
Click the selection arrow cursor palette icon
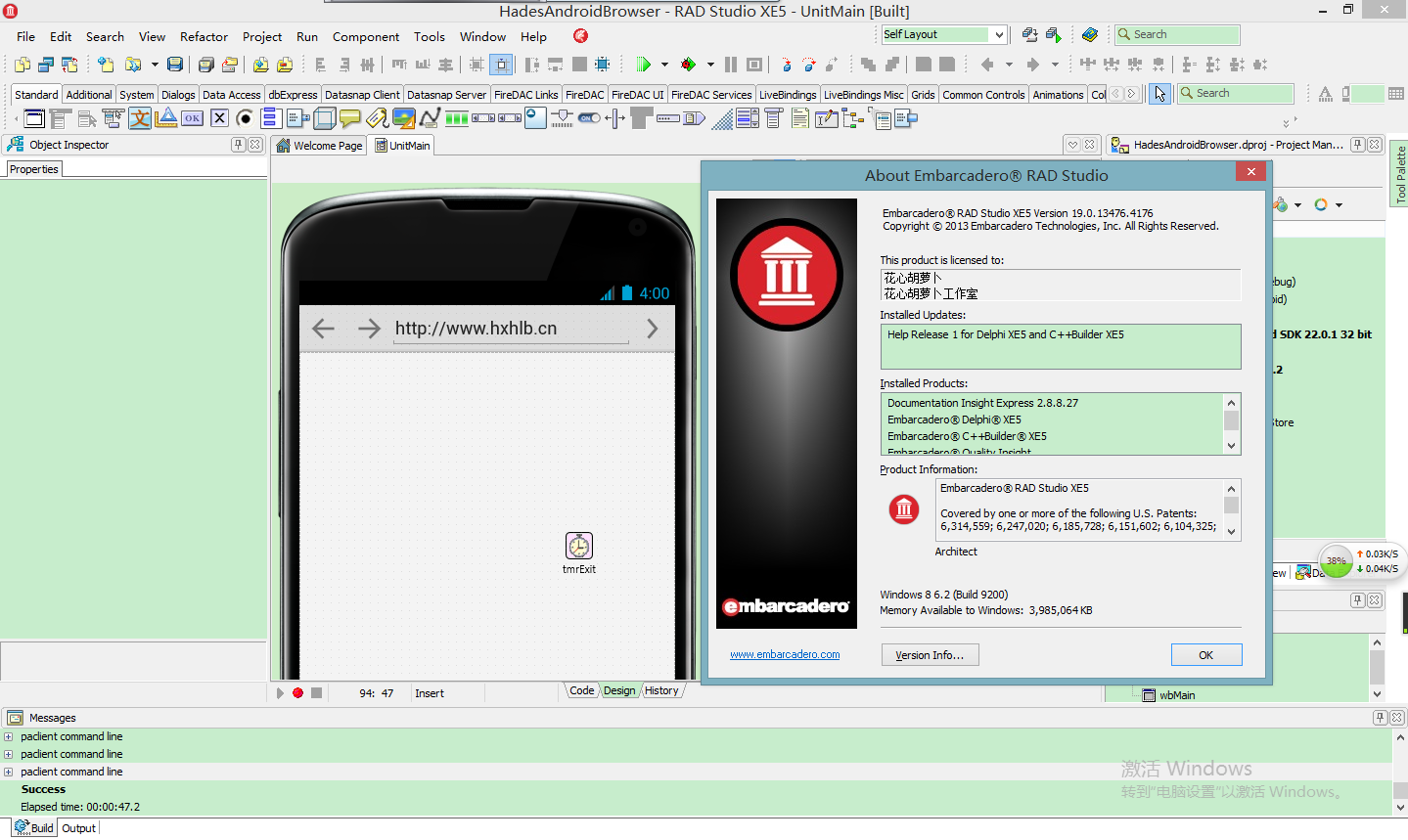pyautogui.click(x=1159, y=94)
